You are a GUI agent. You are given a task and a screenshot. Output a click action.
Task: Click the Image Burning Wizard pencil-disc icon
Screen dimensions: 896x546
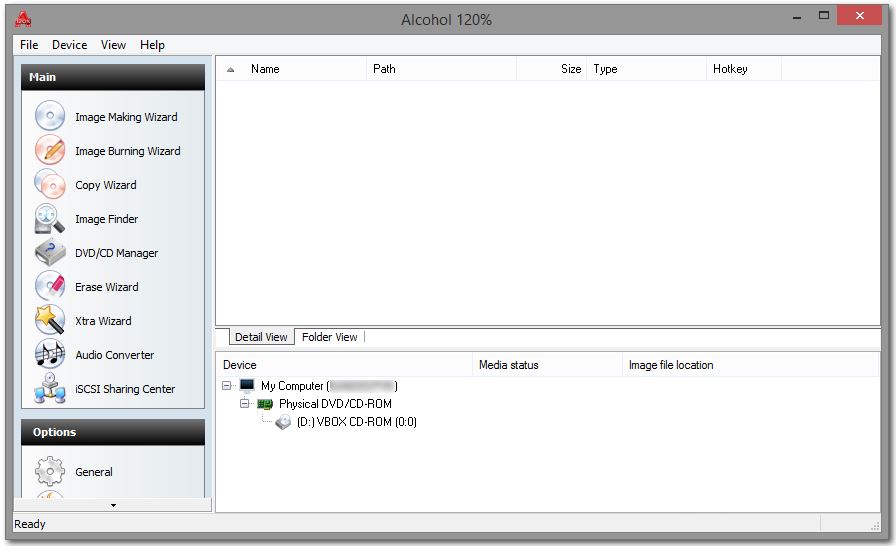tap(50, 150)
